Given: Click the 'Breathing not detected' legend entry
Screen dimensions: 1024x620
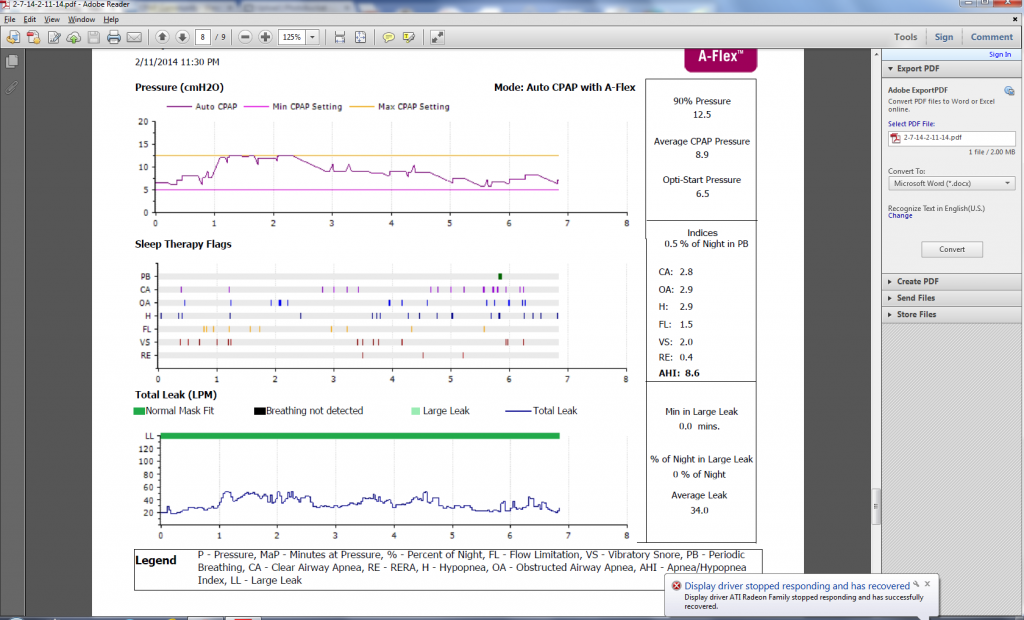Looking at the screenshot, I should tap(308, 411).
